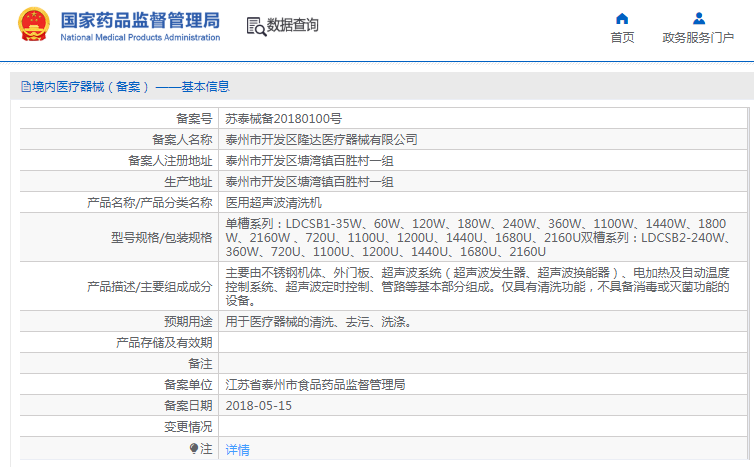This screenshot has height=467, width=754.
Task: Click label 备案人注册地址
Action: (170, 161)
